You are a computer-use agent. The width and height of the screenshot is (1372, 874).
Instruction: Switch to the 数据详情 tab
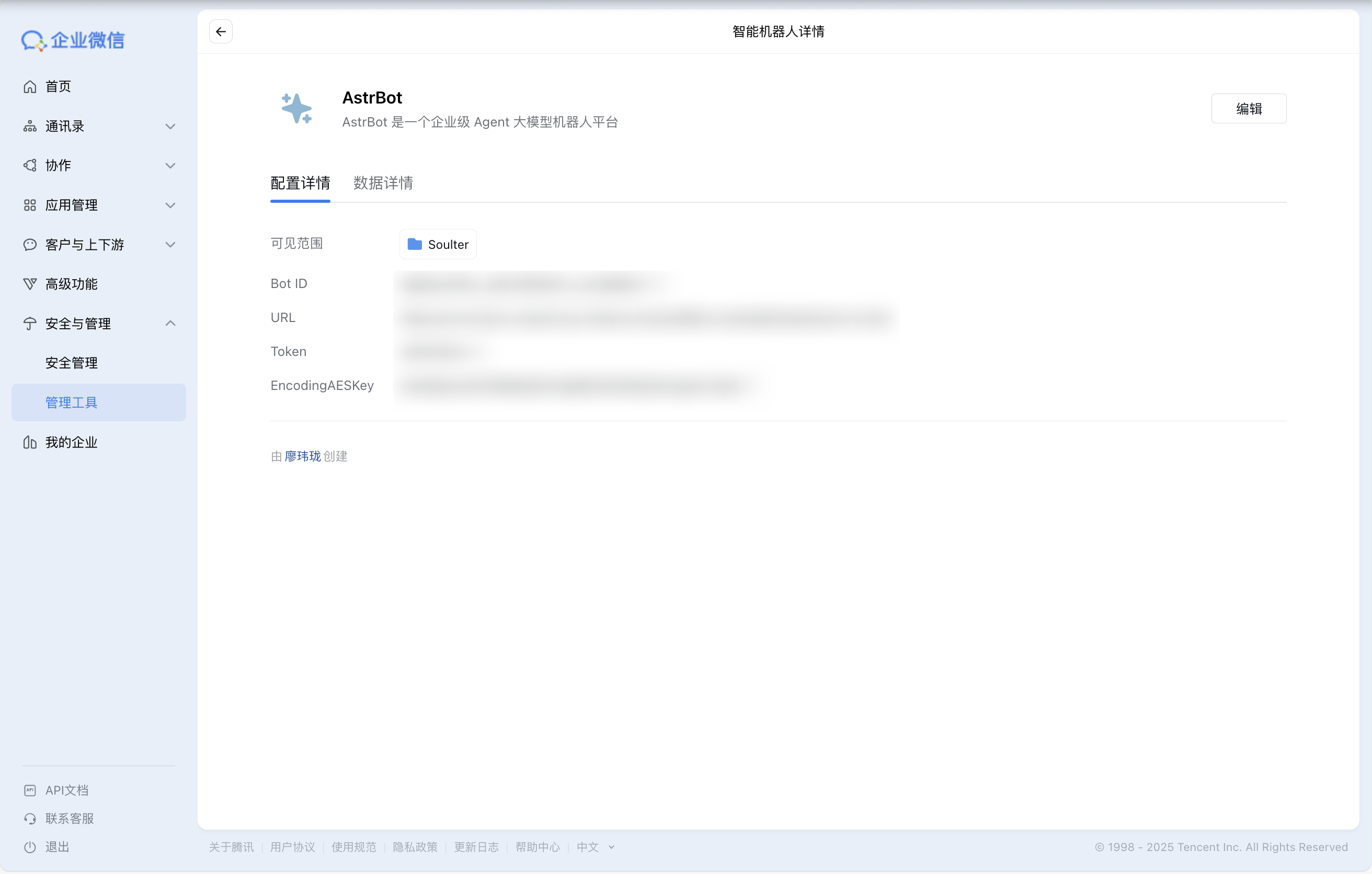pyautogui.click(x=382, y=183)
